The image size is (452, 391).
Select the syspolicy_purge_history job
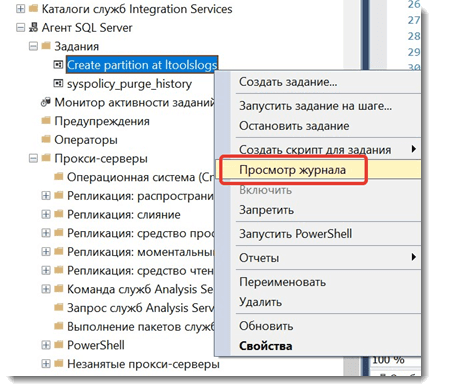point(129,84)
